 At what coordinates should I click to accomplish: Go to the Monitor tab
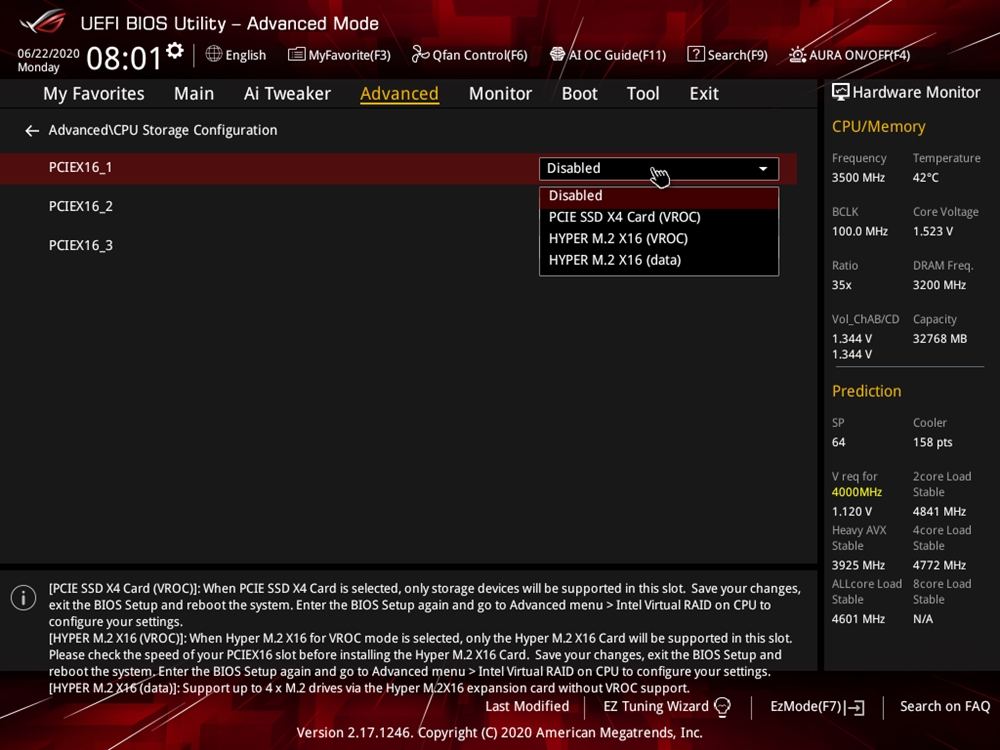(x=500, y=94)
